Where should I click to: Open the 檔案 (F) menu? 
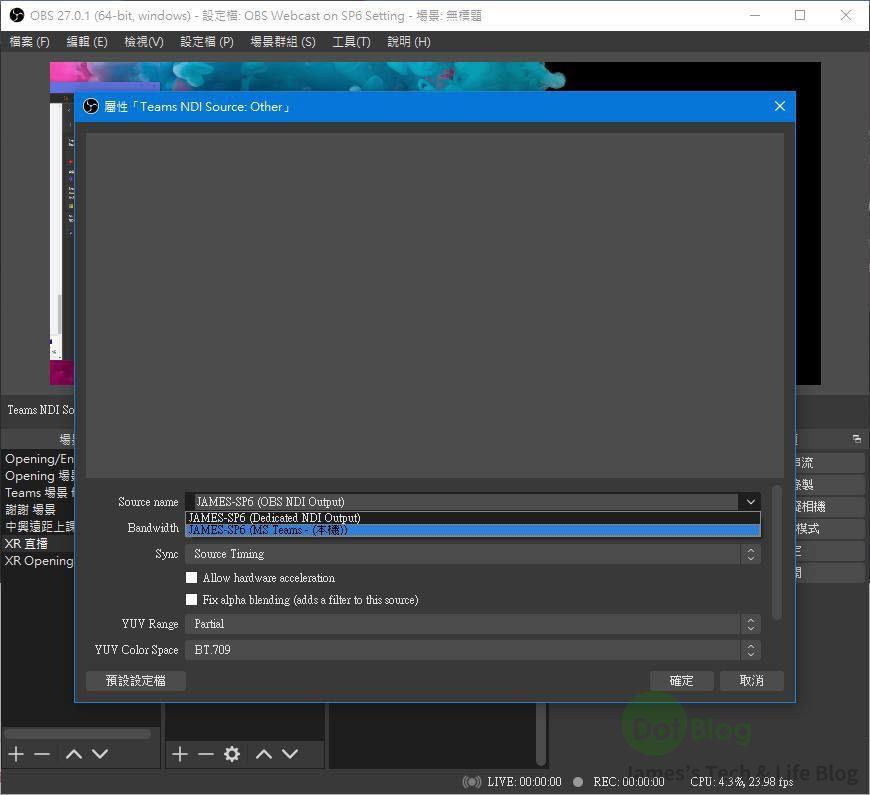click(x=29, y=42)
